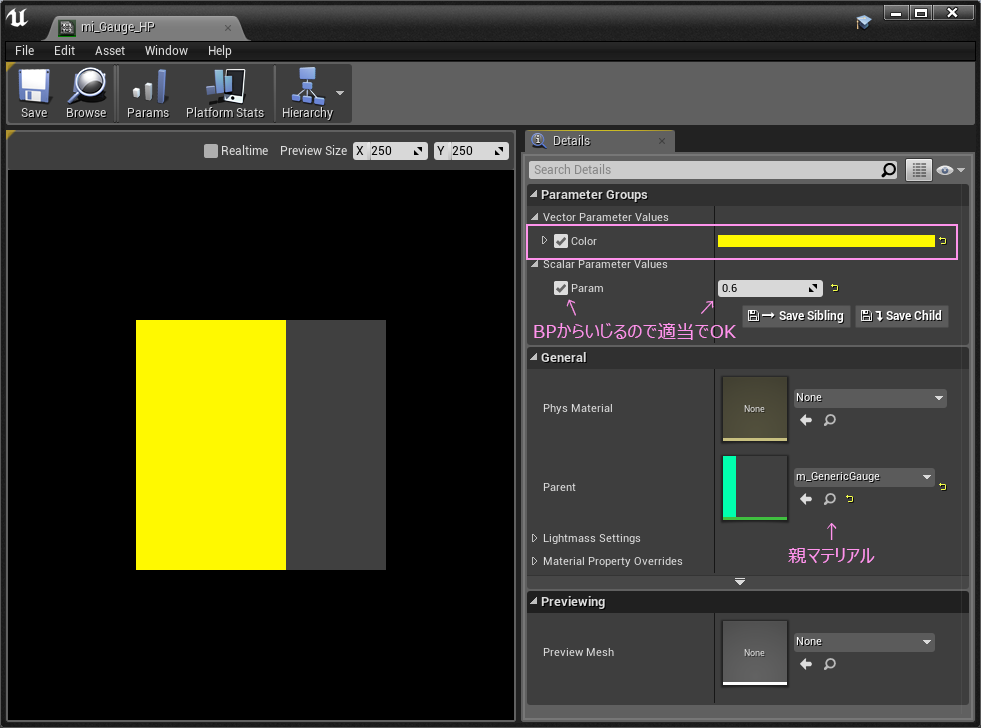This screenshot has height=728, width=981.
Task: Use selected asset for Phys Material
Action: pos(806,420)
